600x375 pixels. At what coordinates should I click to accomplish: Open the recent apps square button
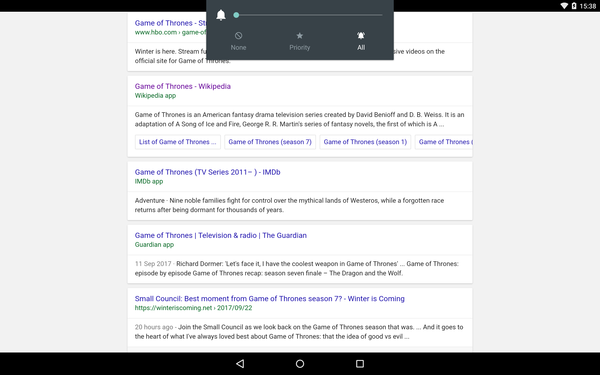[360, 364]
